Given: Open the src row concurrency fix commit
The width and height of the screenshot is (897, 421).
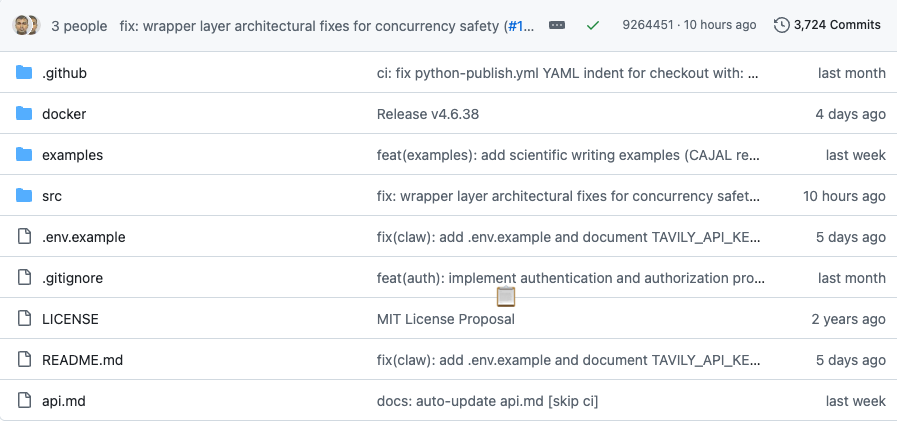Looking at the screenshot, I should click(x=568, y=196).
